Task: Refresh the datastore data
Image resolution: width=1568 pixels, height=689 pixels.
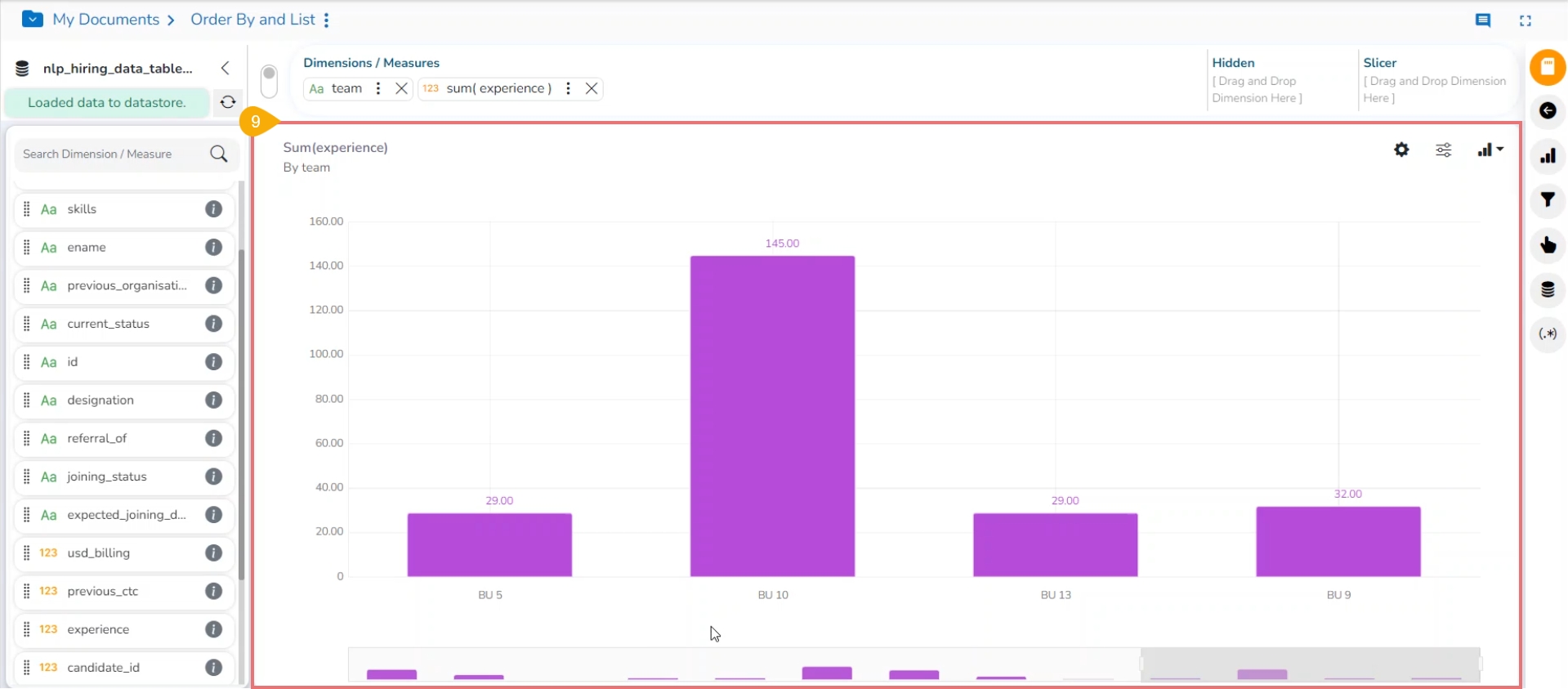Action: click(228, 102)
